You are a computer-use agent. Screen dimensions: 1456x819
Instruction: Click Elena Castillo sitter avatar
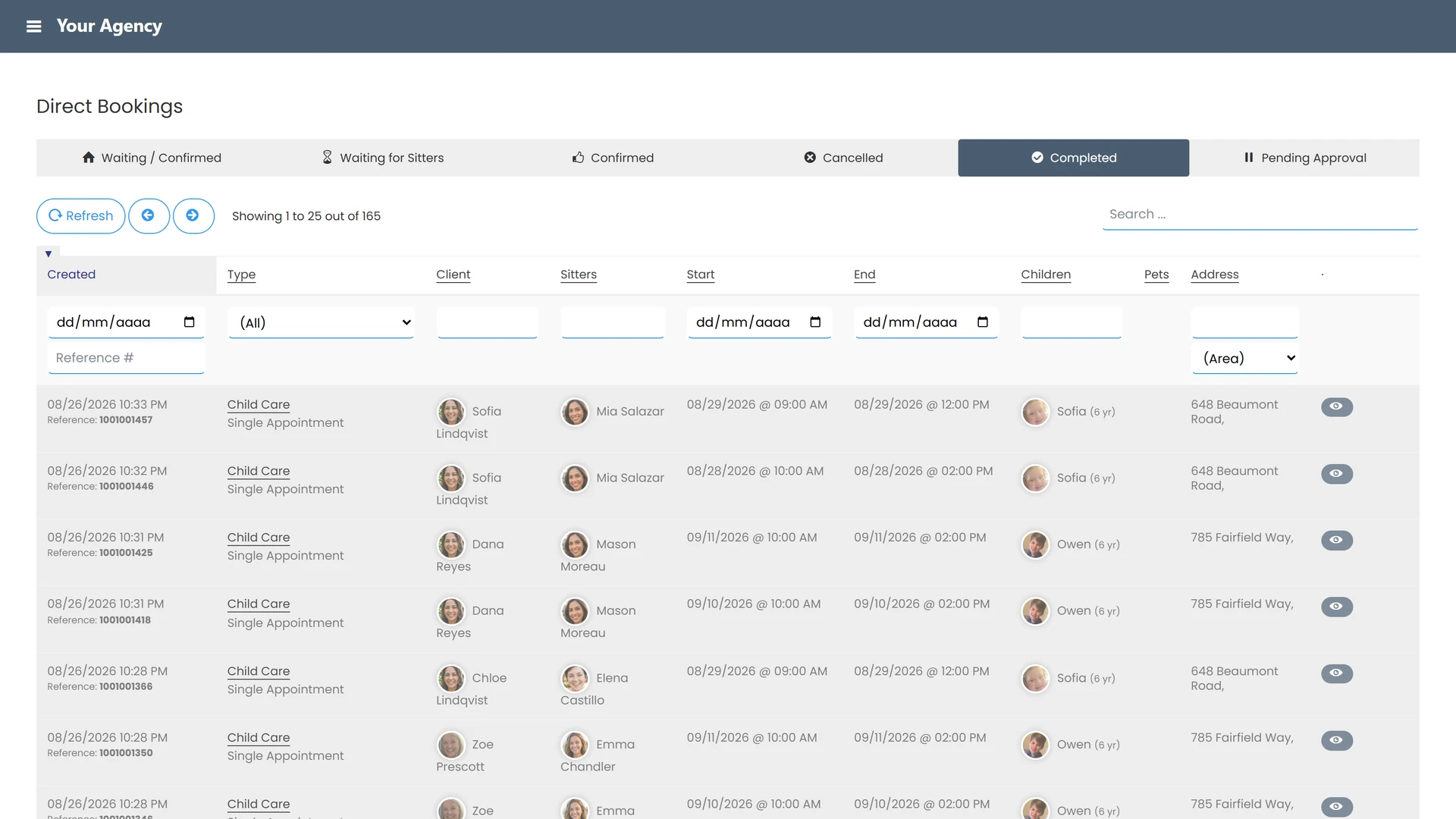click(575, 679)
